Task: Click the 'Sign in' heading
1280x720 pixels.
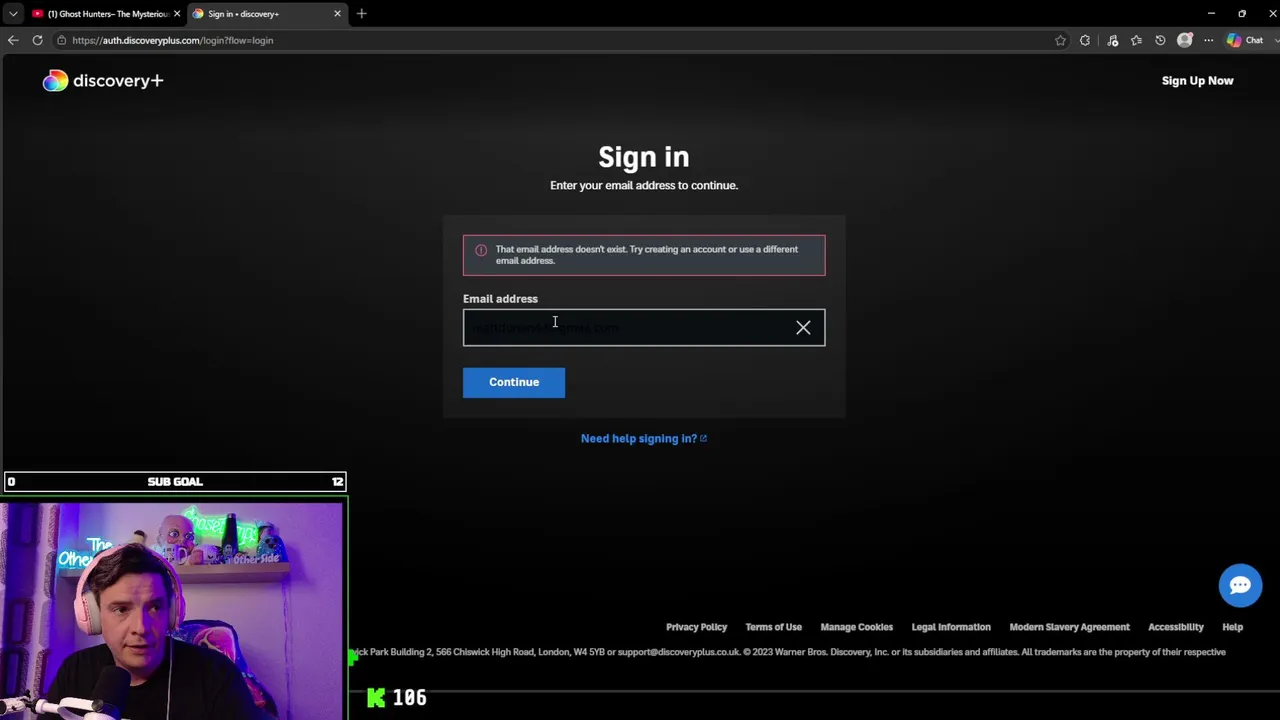Action: [x=643, y=157]
